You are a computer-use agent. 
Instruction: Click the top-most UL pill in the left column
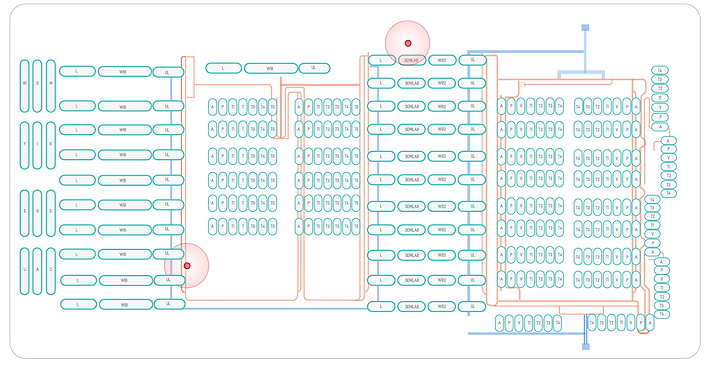[168, 72]
